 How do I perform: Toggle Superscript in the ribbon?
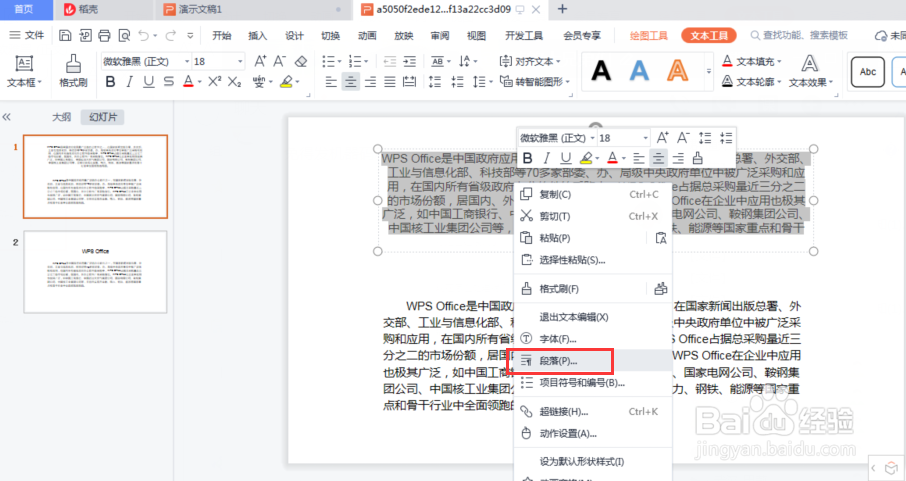point(215,82)
